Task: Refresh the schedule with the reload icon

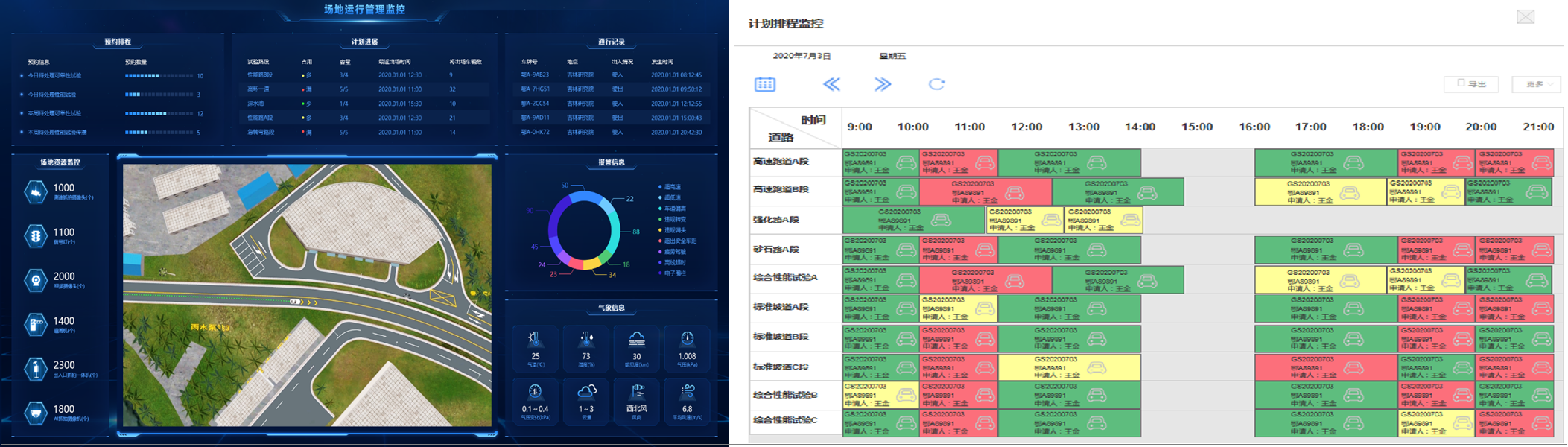Action: coord(936,84)
